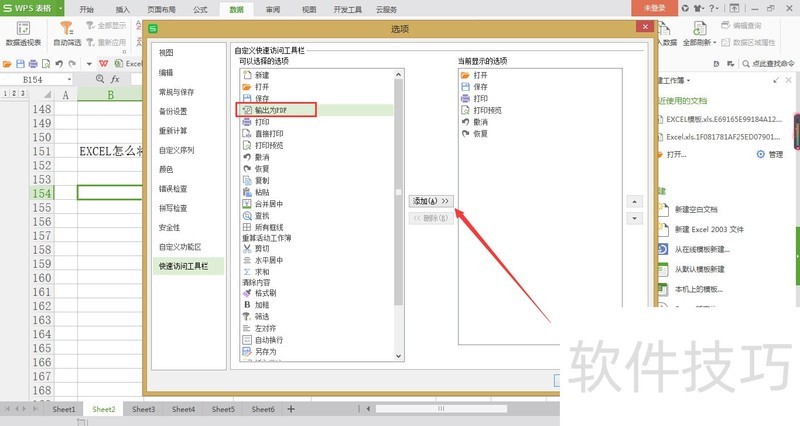Move the selected item down with arrow button
800x426 pixels.
coord(634,218)
